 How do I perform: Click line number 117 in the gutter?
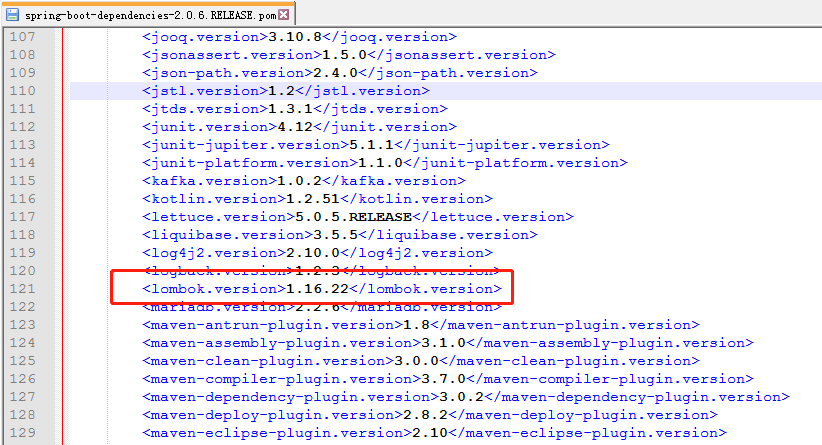23,217
